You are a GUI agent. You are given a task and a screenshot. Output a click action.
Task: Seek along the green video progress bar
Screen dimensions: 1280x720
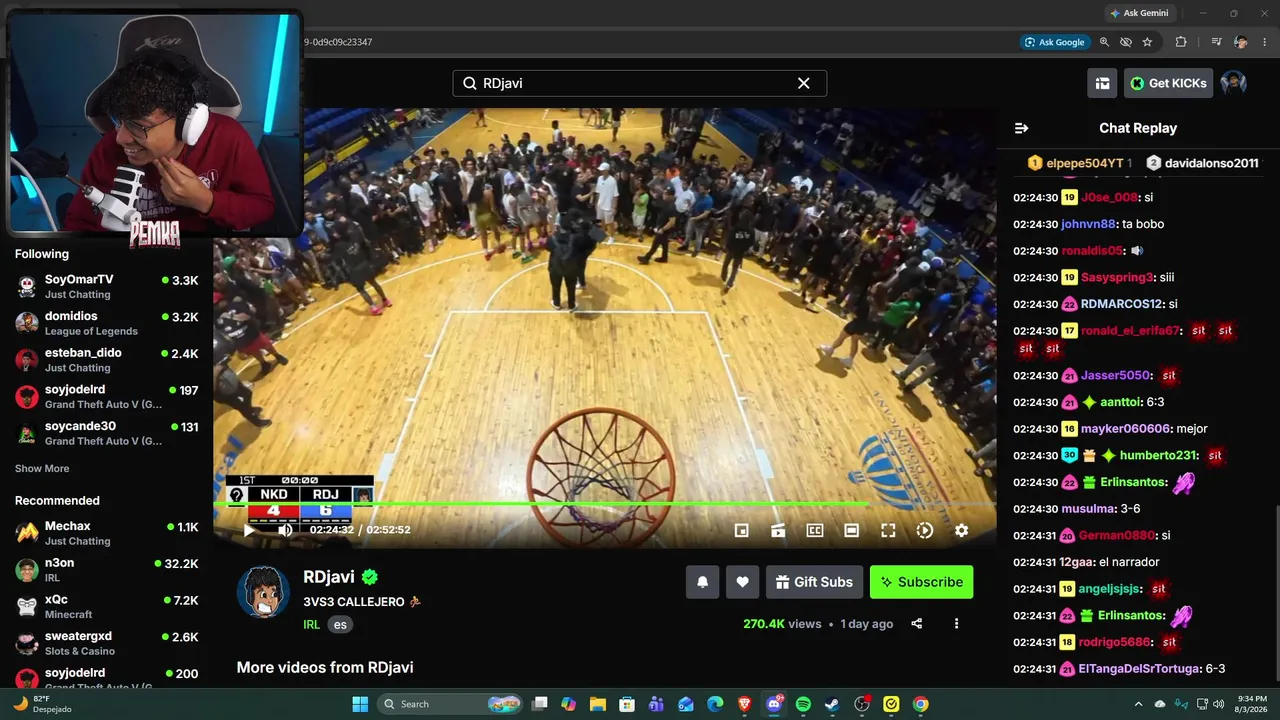(605, 504)
